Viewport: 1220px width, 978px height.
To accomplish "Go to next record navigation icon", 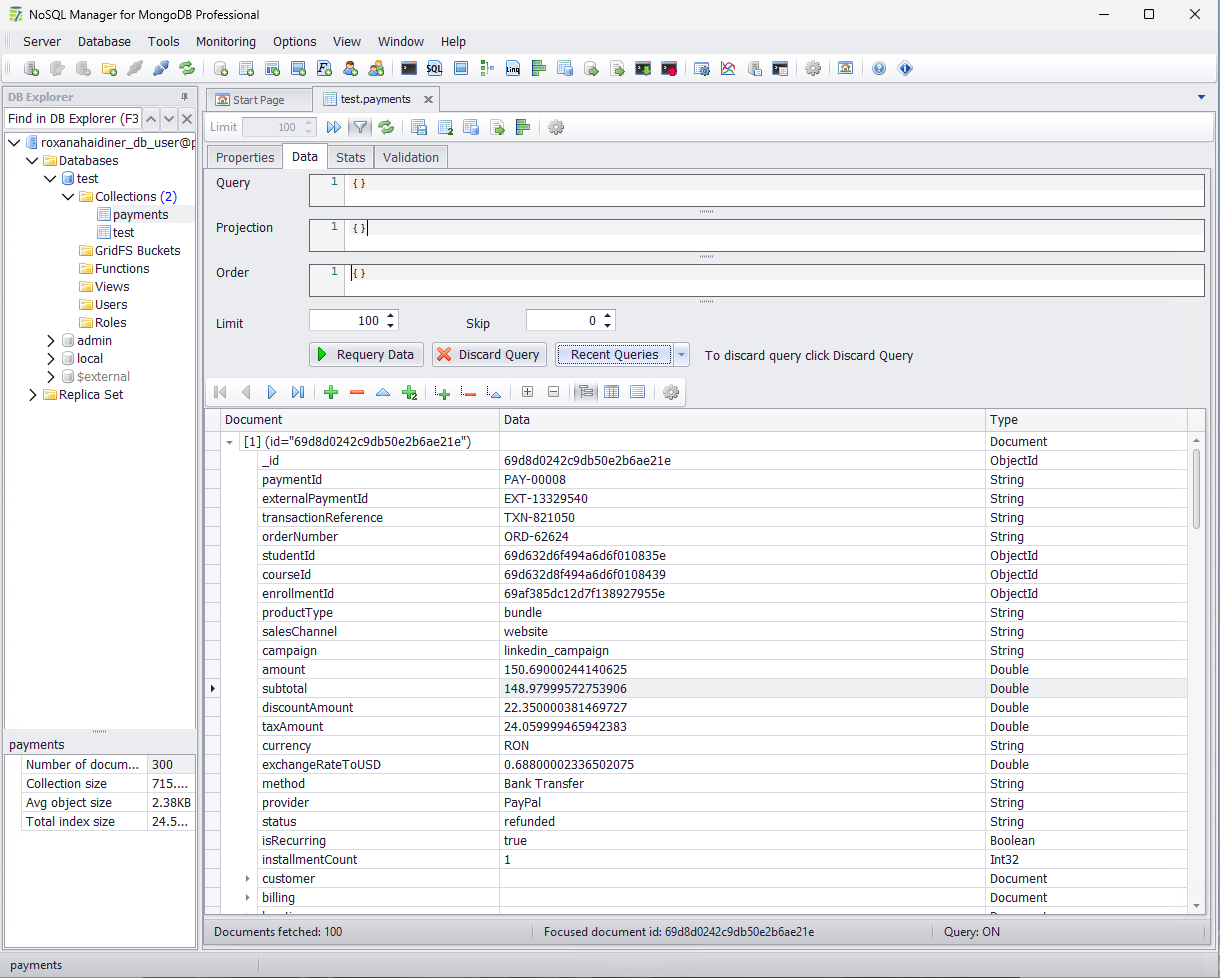I will click(272, 392).
